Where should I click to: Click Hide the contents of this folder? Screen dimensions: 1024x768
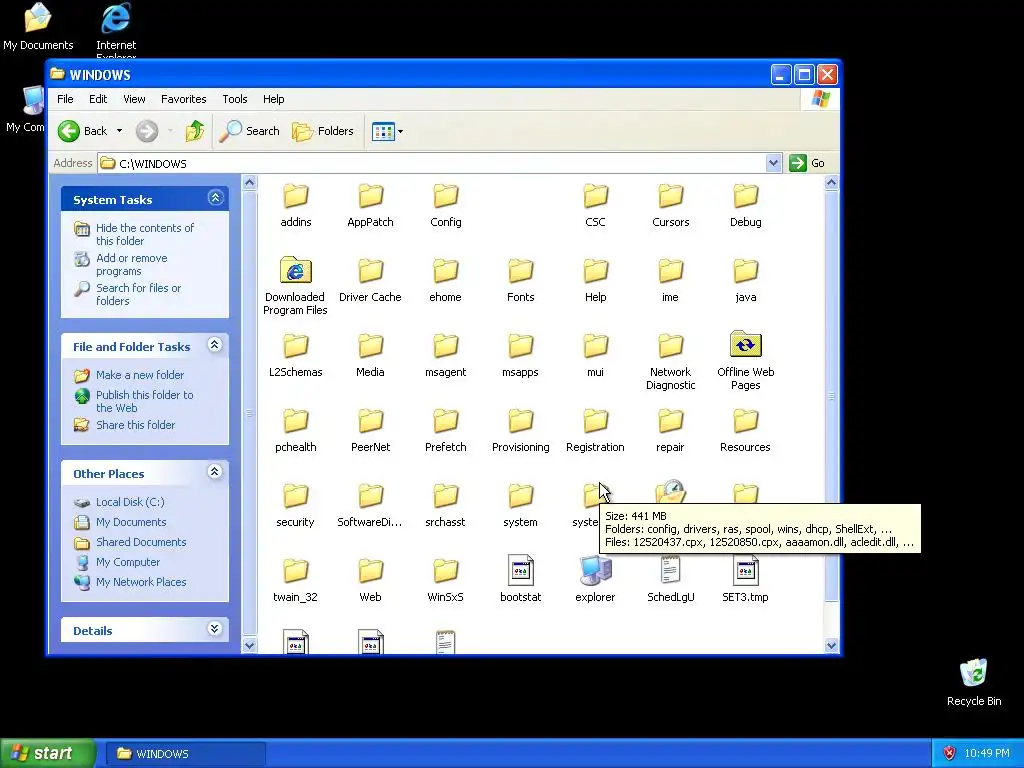(x=145, y=234)
